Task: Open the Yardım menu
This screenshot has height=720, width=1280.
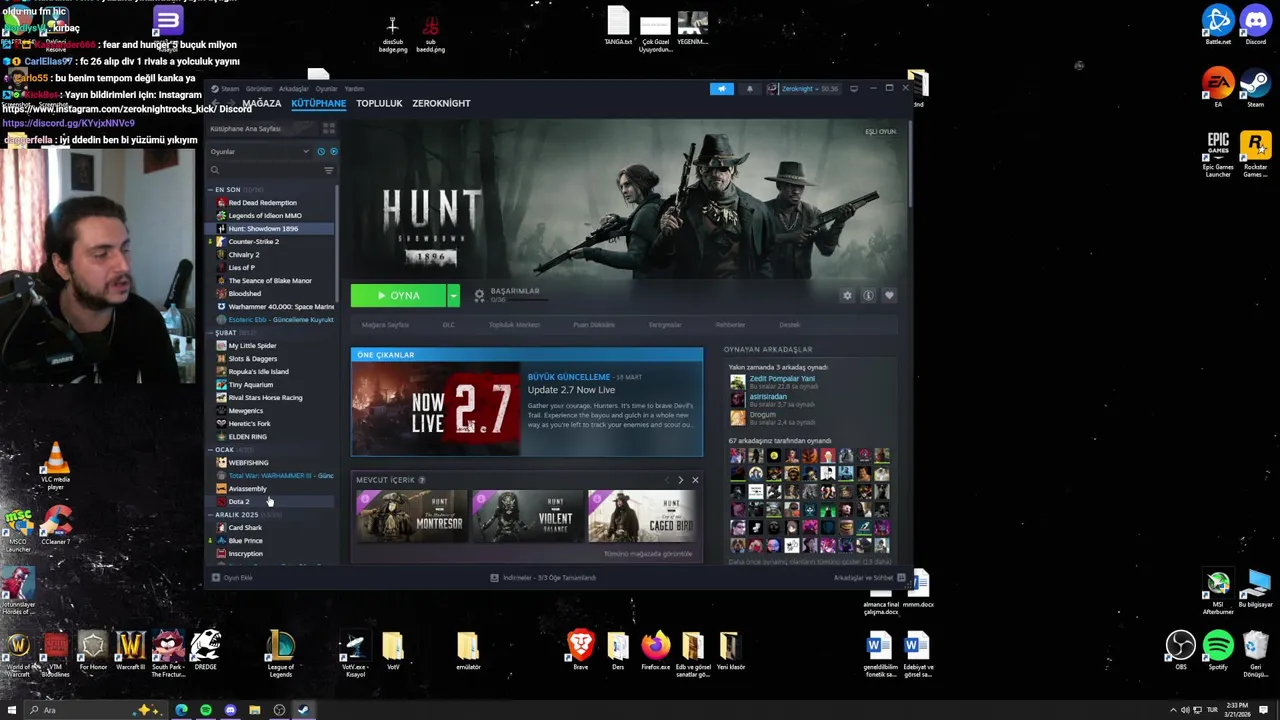Action: click(354, 89)
